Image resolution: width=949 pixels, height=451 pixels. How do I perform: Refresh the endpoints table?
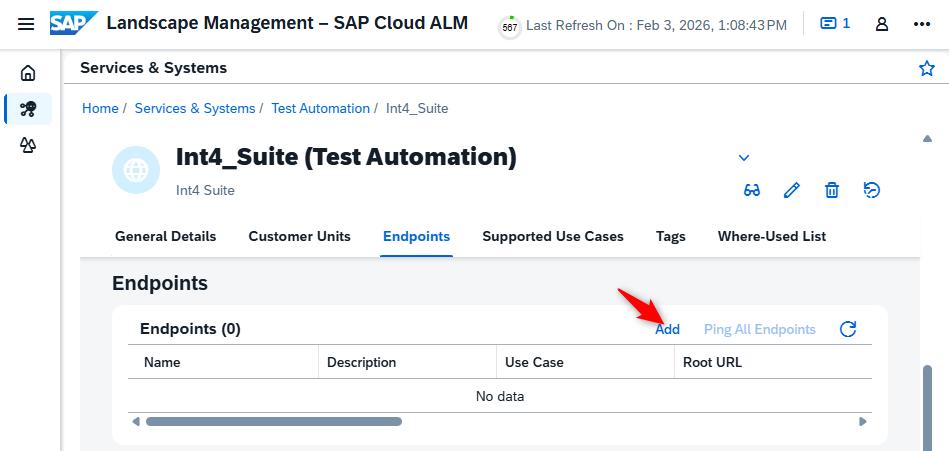point(848,329)
